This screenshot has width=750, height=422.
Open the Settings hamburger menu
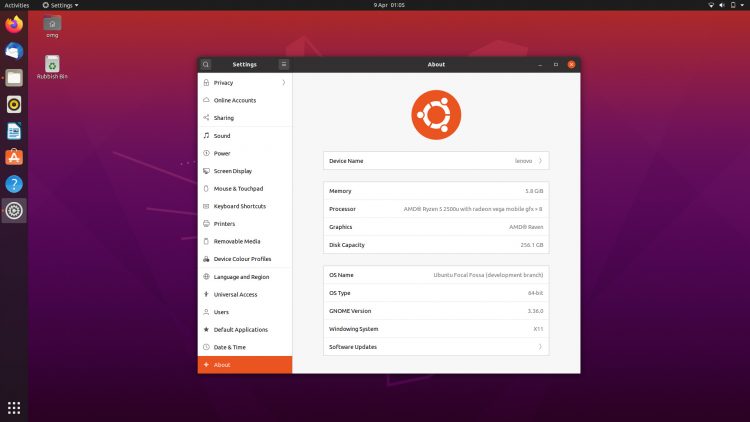tap(284, 64)
